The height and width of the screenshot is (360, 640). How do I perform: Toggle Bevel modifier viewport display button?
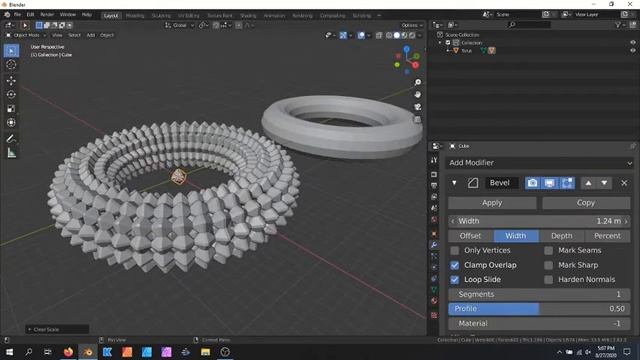coord(550,183)
